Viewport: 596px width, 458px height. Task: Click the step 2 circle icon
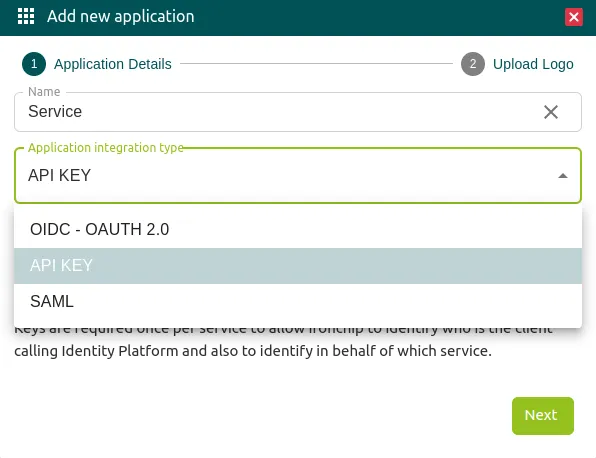[472, 64]
